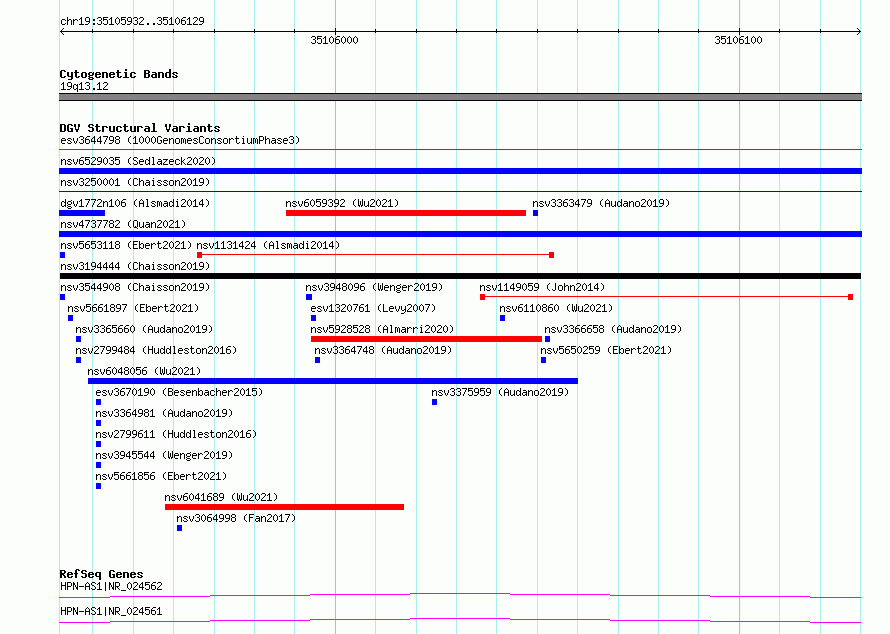The width and height of the screenshot is (890, 634).
Task: Click the nsv3364981 Audano2019 marker
Action: click(98, 423)
